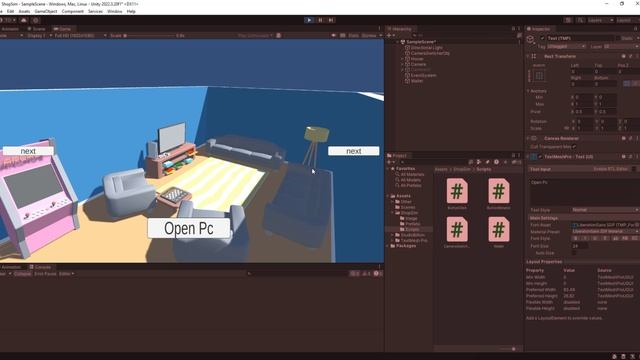Select the Scenes folder in Project
Screen dimensions: 640x360
tap(408, 207)
